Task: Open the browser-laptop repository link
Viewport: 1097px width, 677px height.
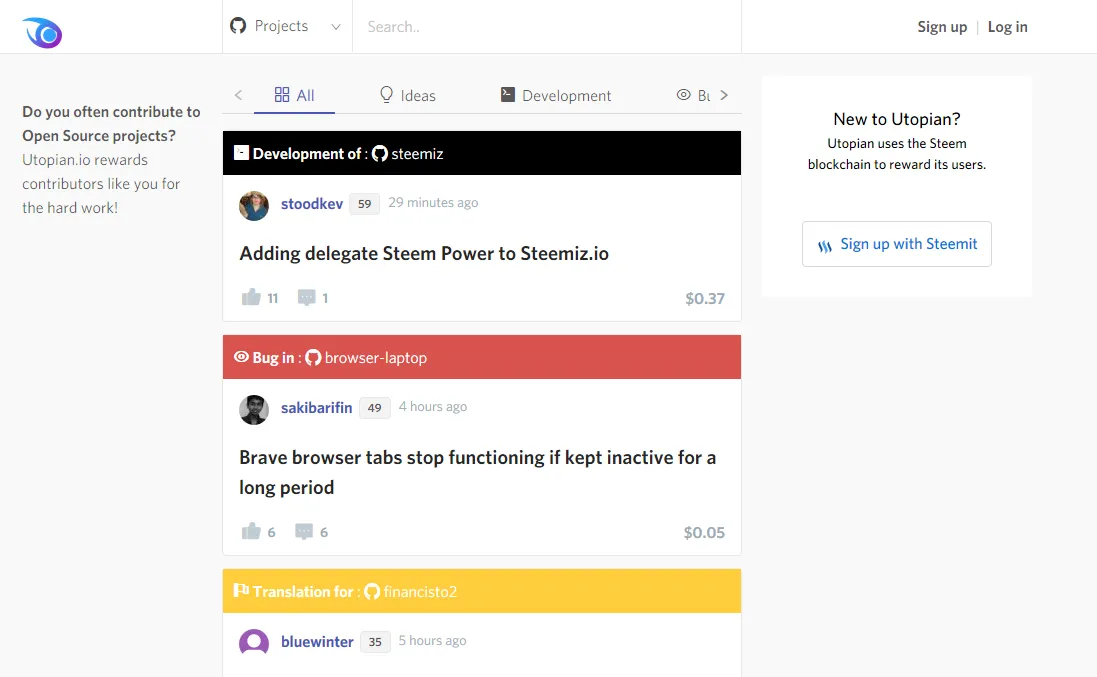Action: 376,357
